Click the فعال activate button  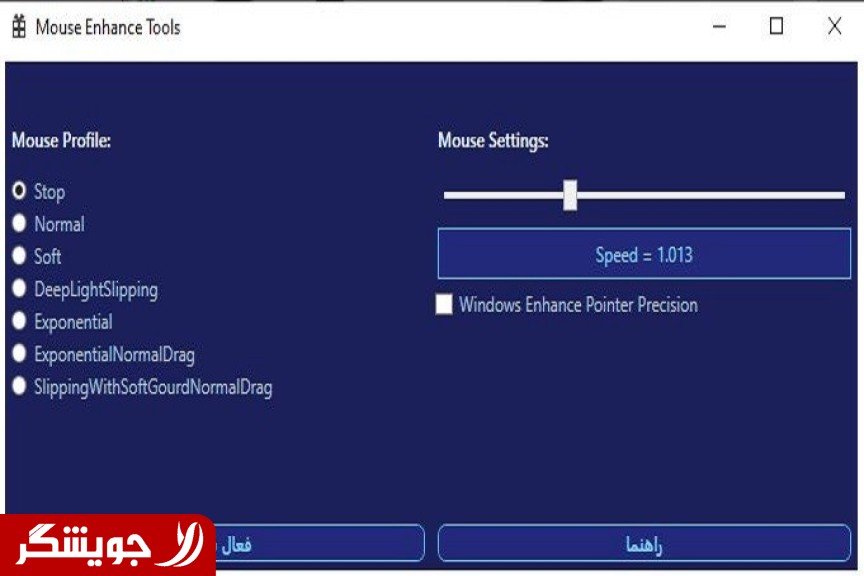click(320, 544)
